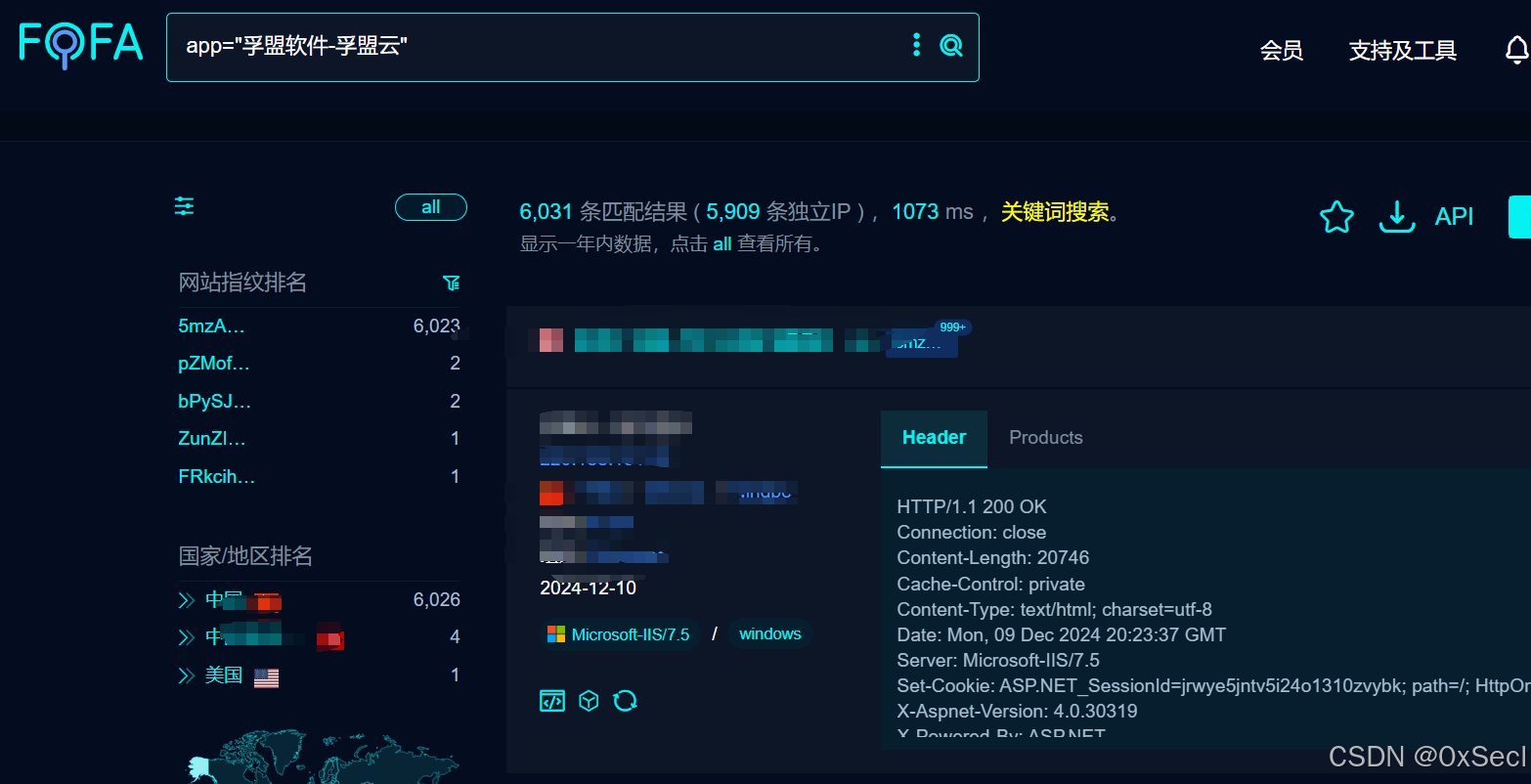This screenshot has width=1531, height=784.
Task: Click the funnel filter icon beside 网站指纹排名
Action: pos(451,283)
